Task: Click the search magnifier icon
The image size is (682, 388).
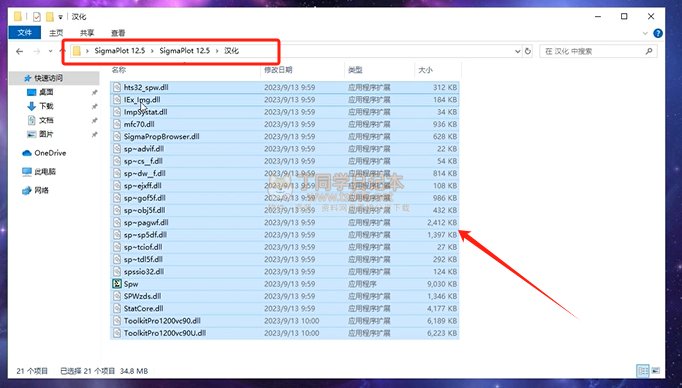Action: (x=649, y=51)
